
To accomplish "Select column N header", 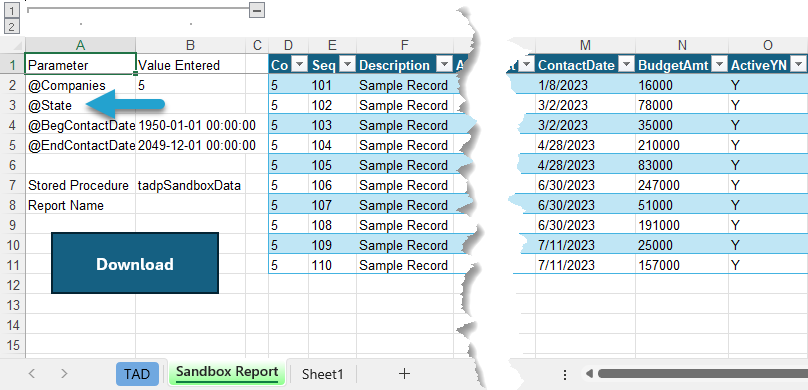I will 682,45.
